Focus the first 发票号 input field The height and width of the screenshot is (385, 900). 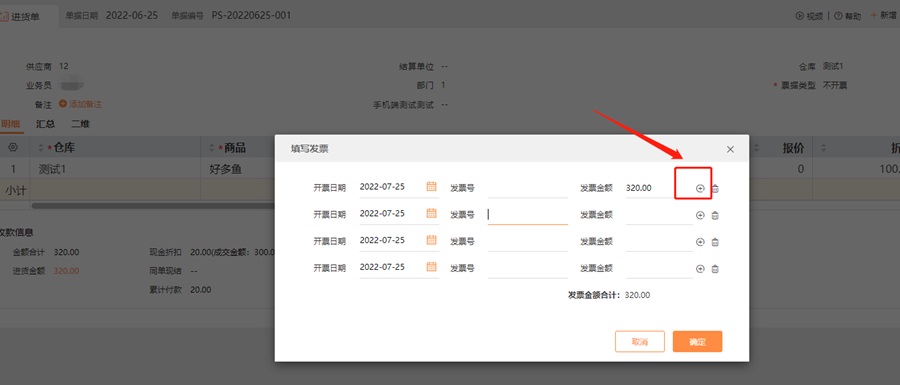pyautogui.click(x=527, y=188)
